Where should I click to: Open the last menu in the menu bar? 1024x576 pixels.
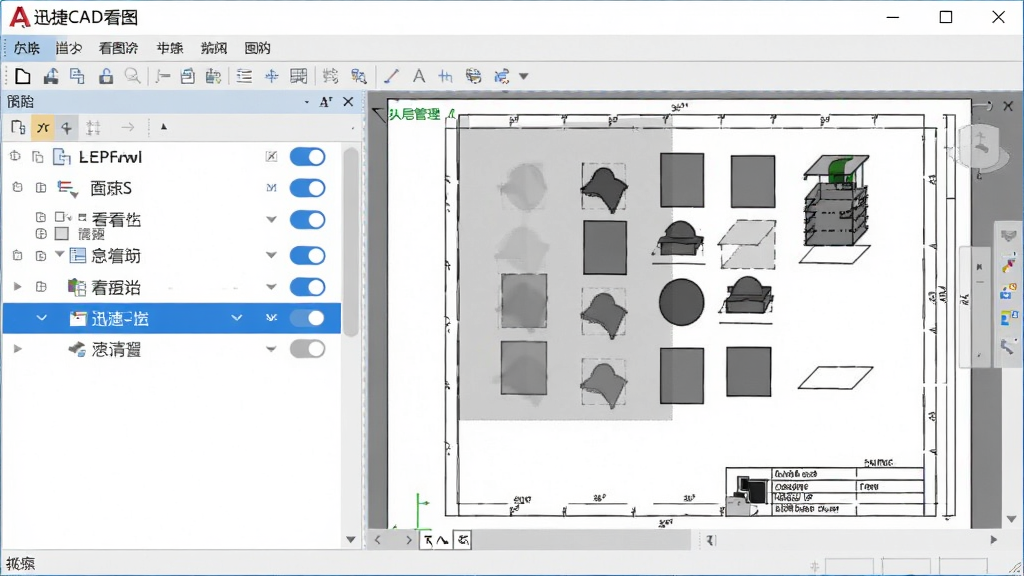pyautogui.click(x=257, y=48)
